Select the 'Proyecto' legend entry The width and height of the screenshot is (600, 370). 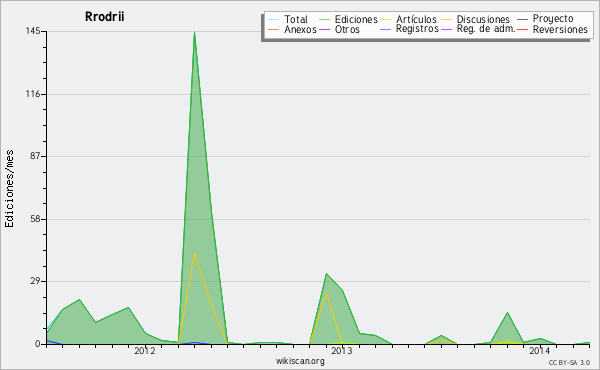coord(553,18)
